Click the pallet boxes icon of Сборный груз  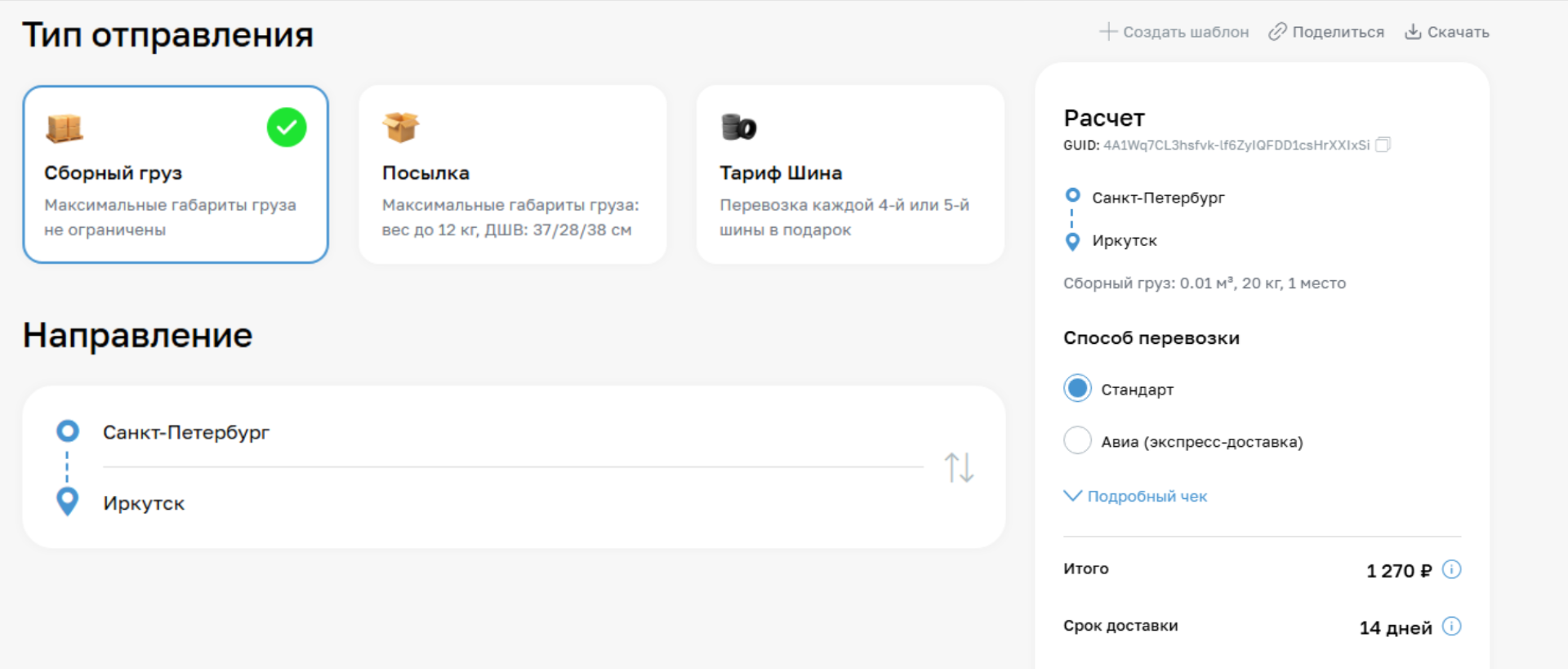pos(65,128)
